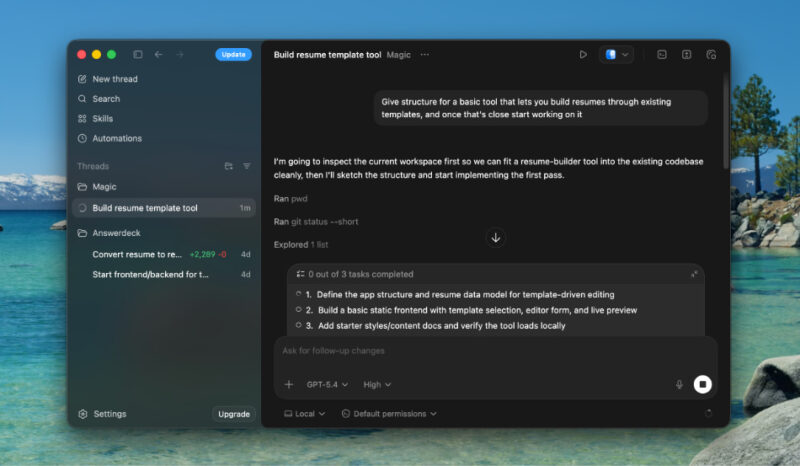
Task: Start a New thread
Action: tap(114, 79)
